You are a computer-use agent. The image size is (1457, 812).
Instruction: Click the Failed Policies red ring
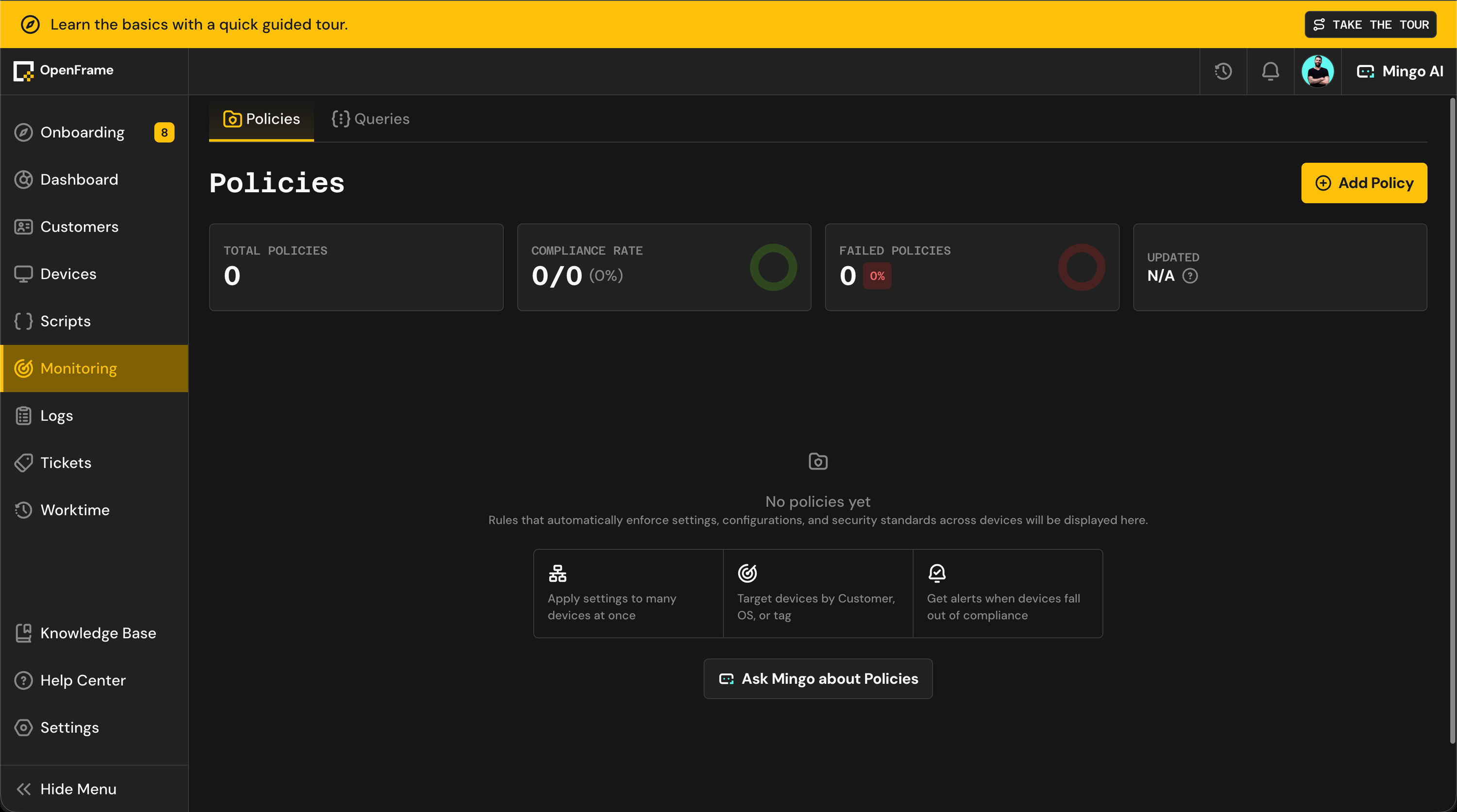(x=1081, y=267)
